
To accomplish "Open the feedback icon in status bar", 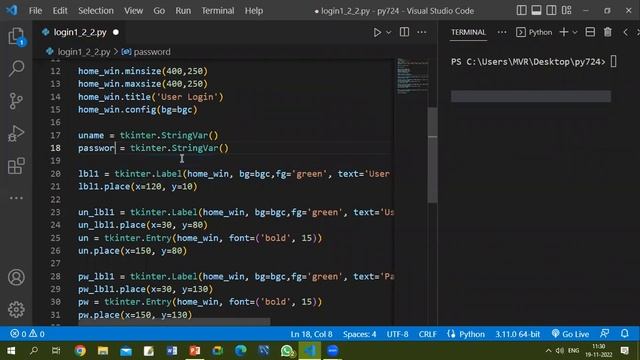I will (604, 333).
